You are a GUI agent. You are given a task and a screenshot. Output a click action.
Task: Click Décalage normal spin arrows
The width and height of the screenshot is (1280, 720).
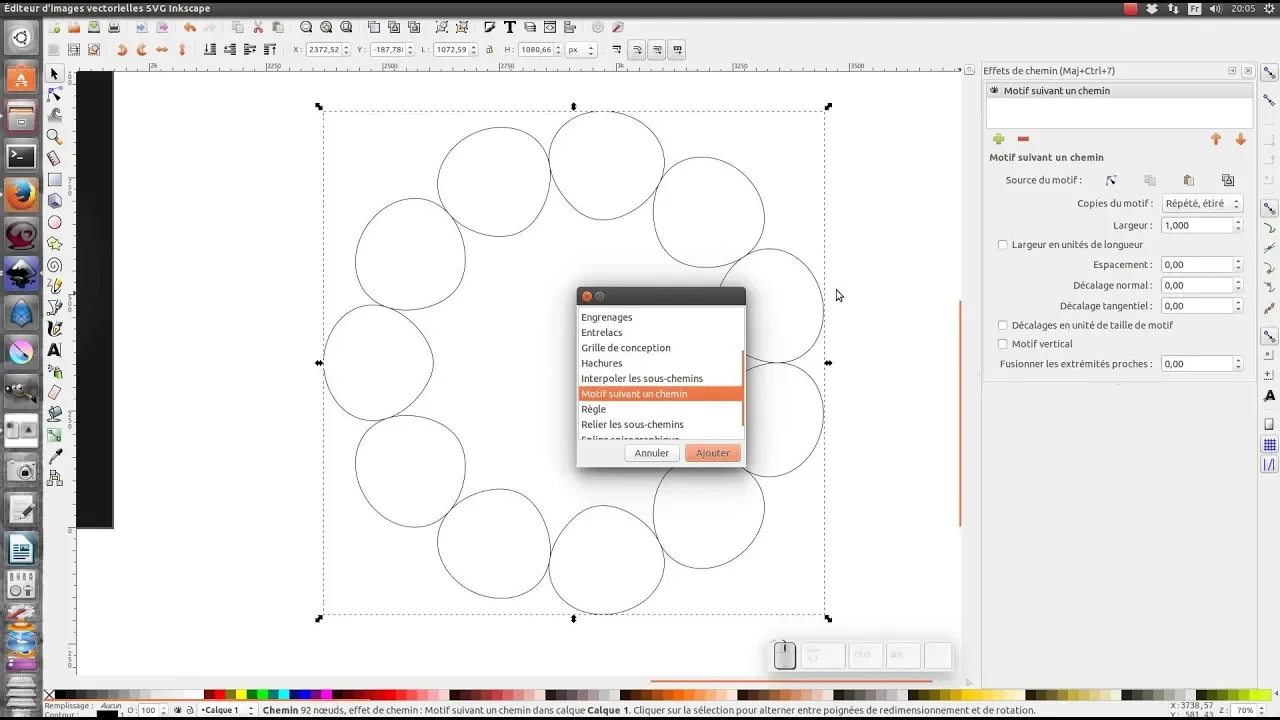point(1238,285)
